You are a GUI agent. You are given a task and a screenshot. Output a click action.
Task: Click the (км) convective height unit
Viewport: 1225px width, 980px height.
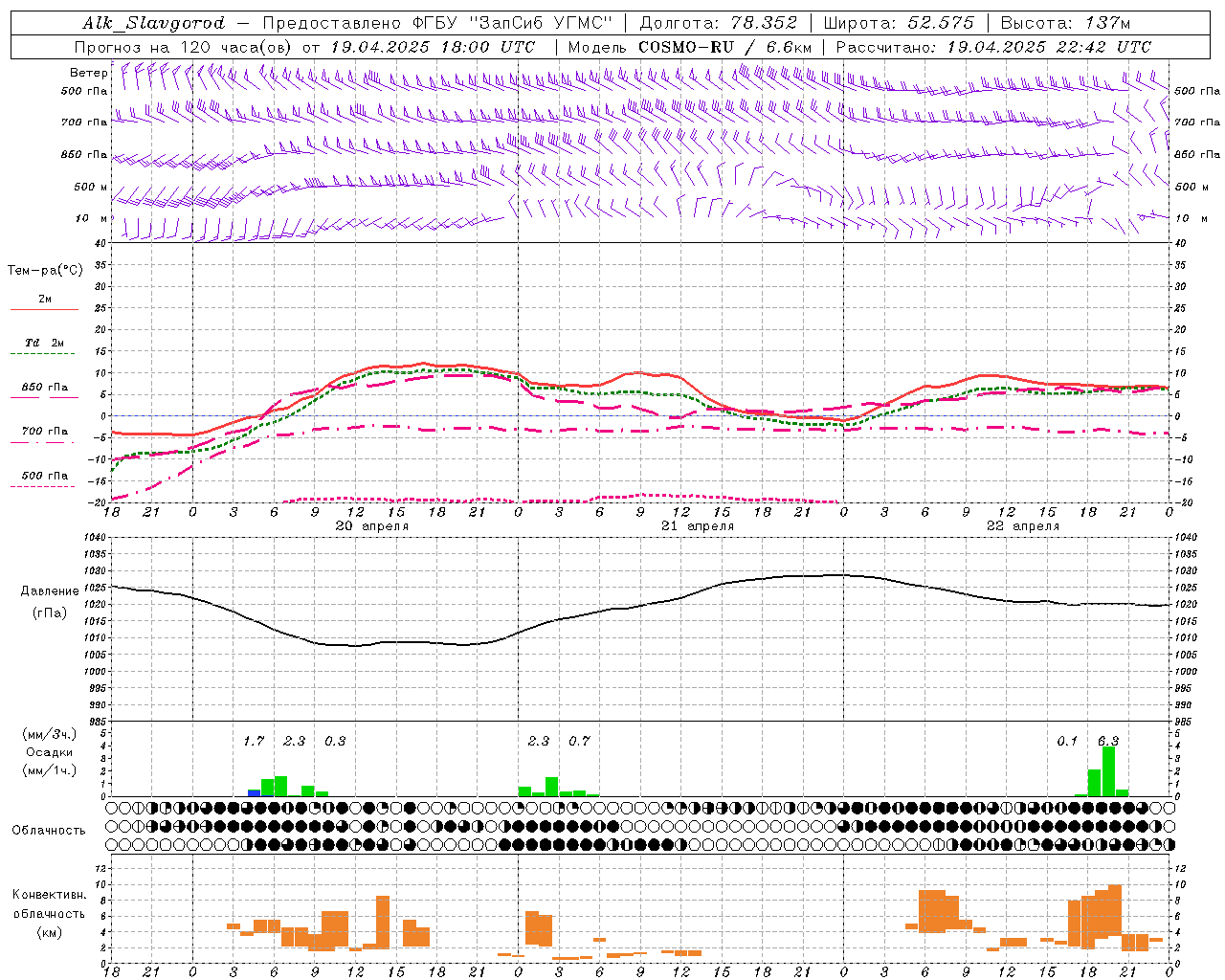click(49, 932)
